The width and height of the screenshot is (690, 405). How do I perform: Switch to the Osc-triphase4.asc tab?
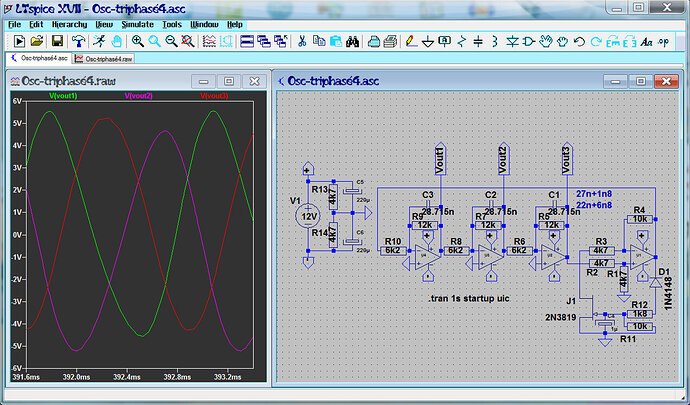pos(39,58)
